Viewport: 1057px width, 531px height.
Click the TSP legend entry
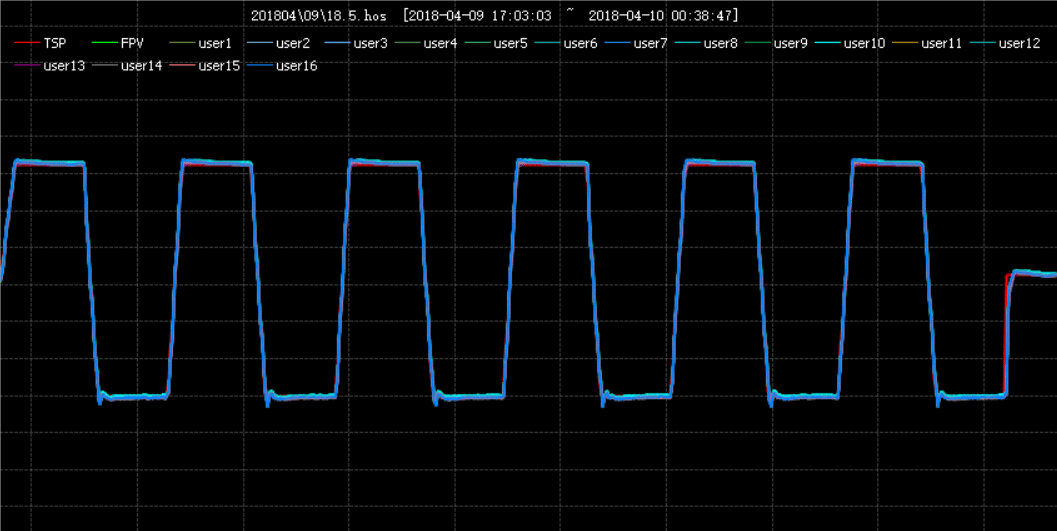coord(40,43)
